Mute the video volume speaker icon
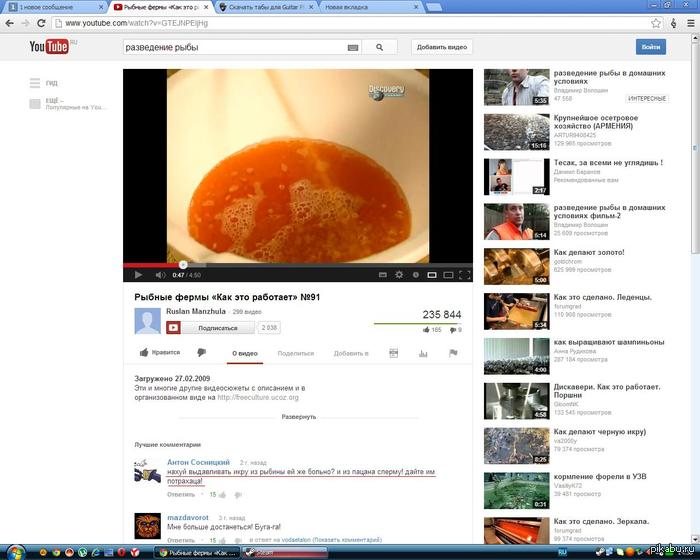The image size is (700, 560). 157,274
